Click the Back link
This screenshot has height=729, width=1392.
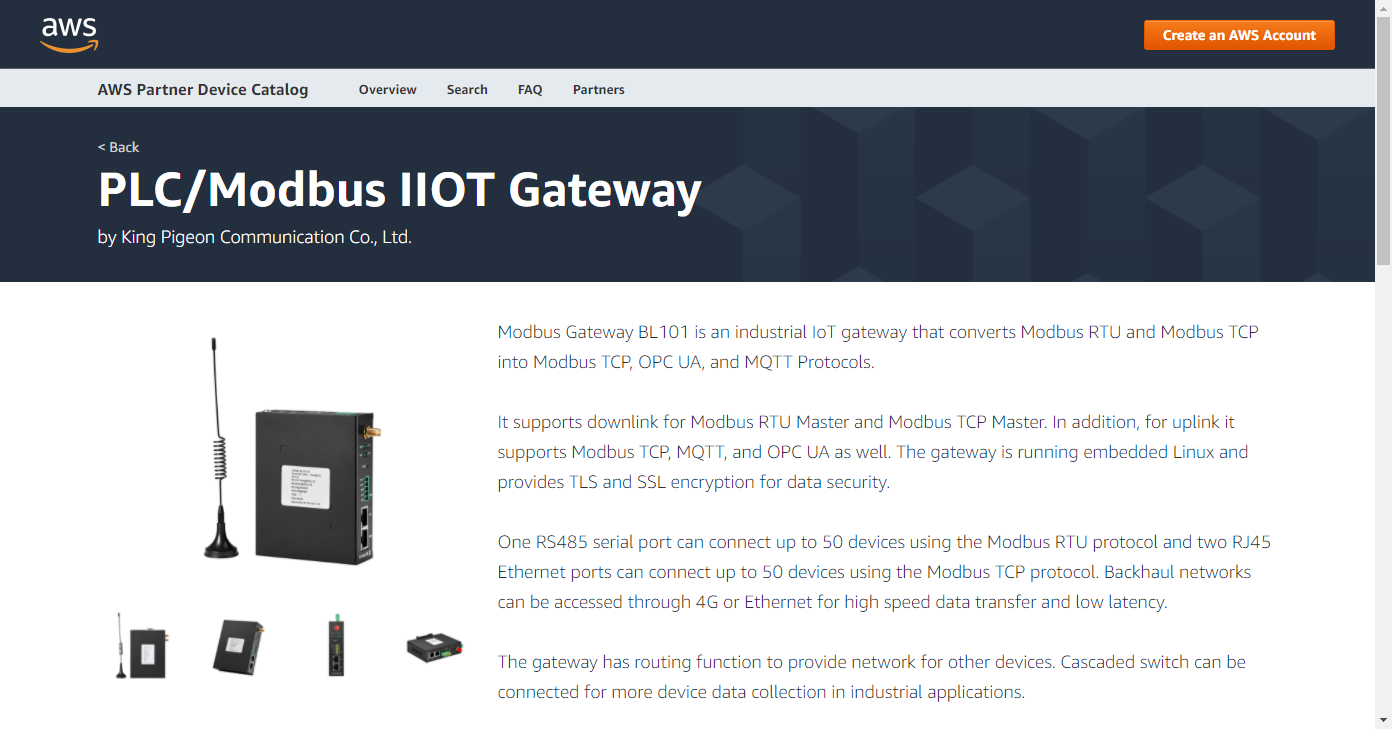coord(118,147)
